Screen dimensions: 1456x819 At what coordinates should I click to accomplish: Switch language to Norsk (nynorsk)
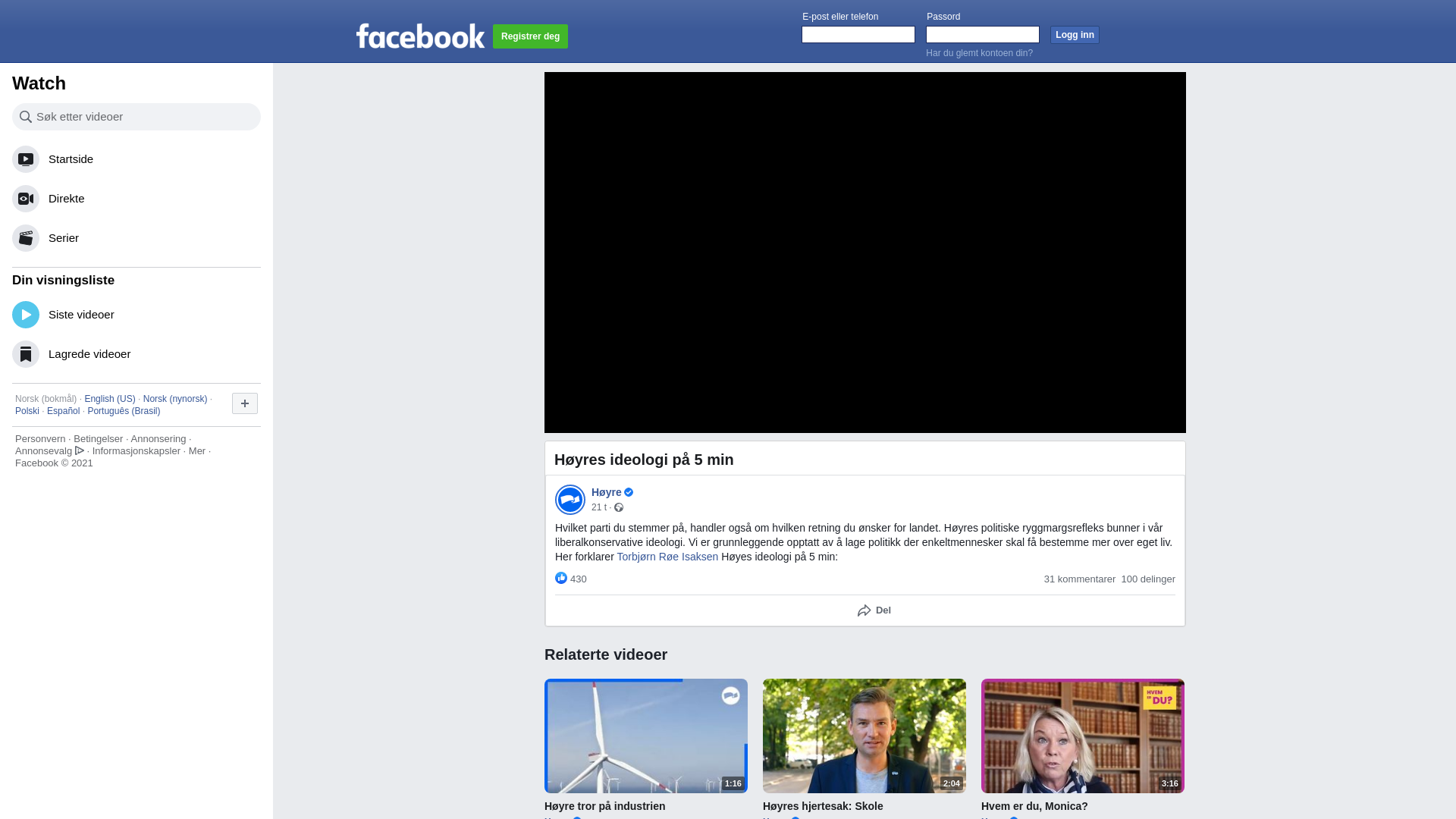175,399
